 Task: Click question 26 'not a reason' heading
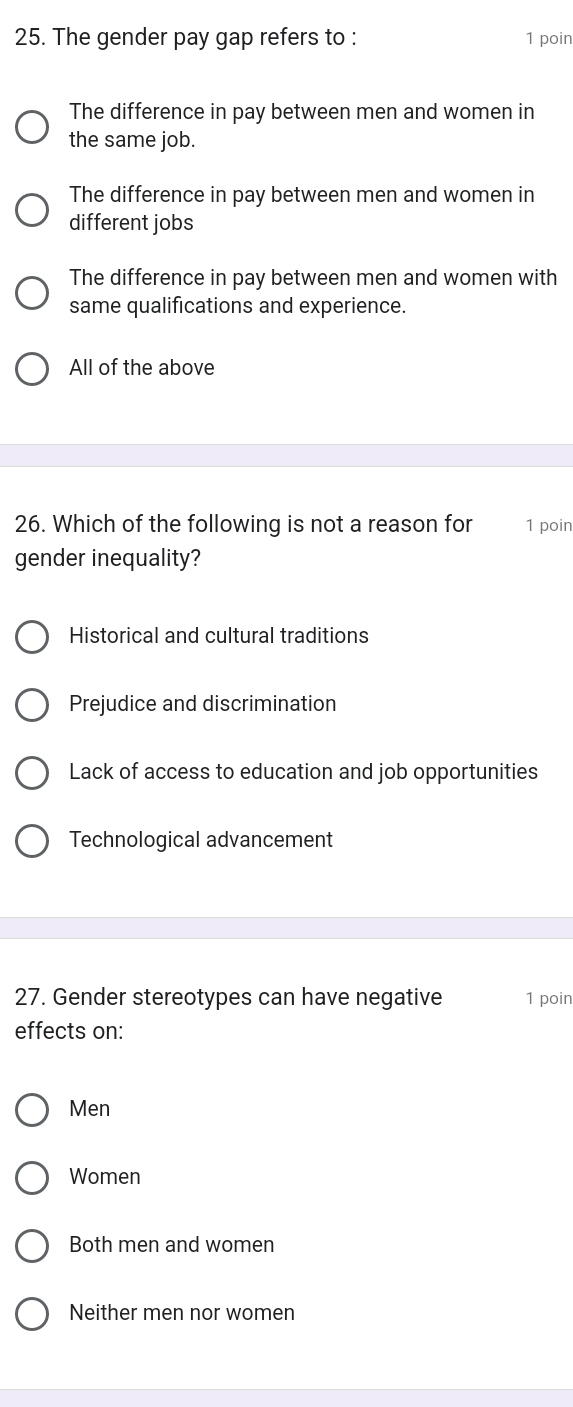point(244,541)
